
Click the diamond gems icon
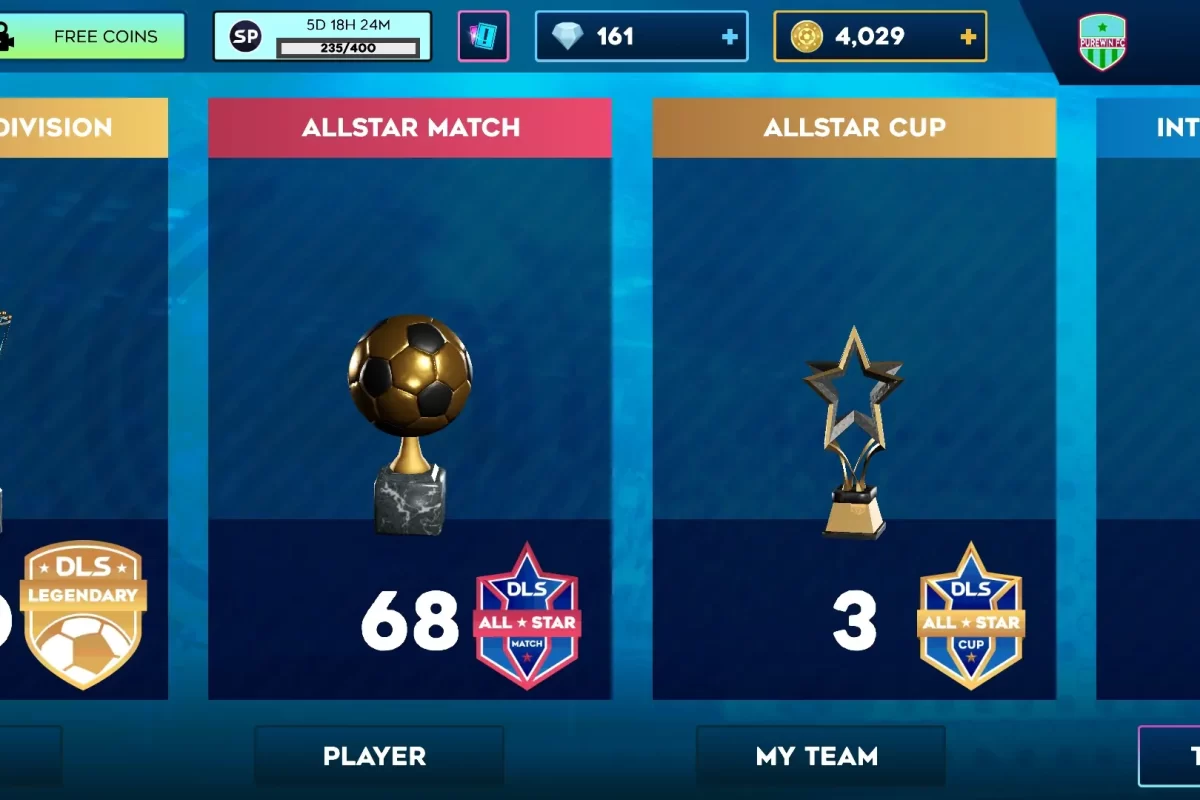tap(567, 37)
